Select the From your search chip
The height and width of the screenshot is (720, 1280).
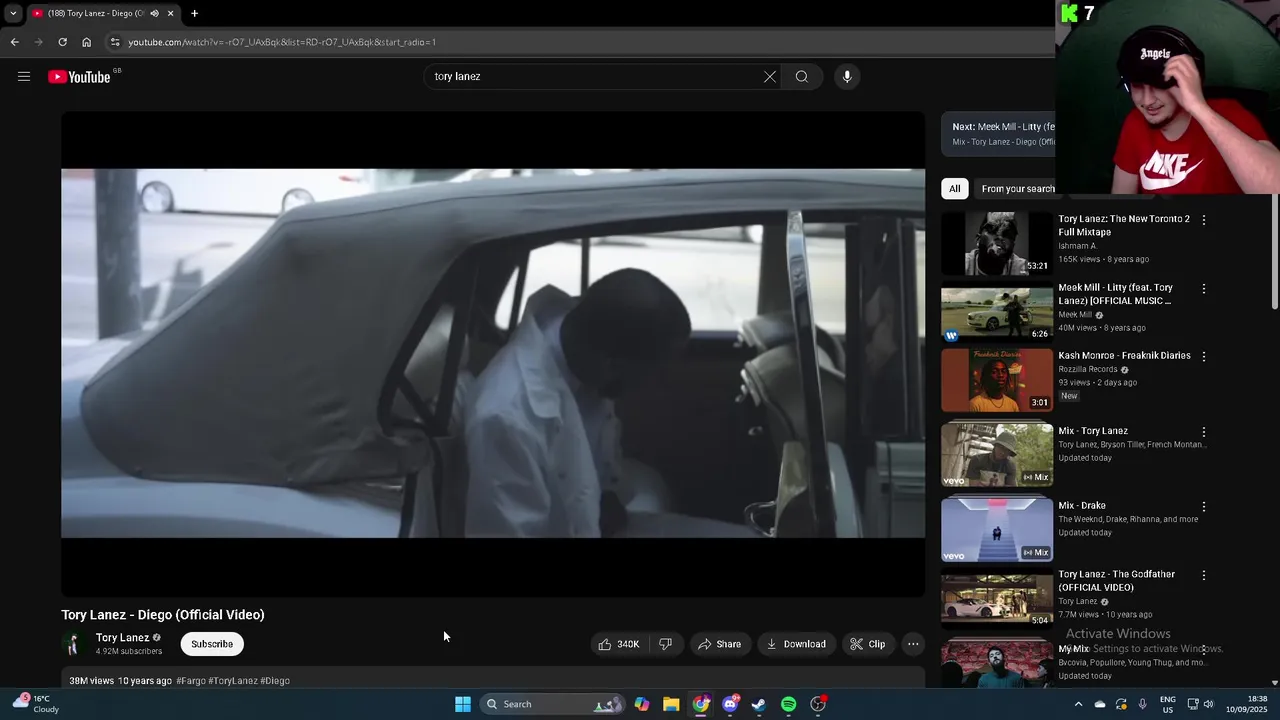(1016, 189)
